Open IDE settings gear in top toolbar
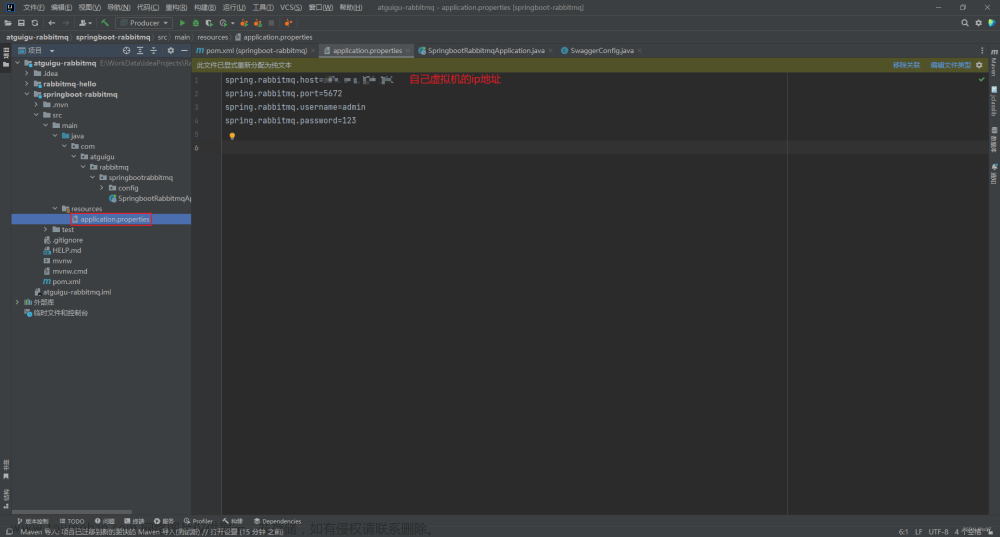Viewport: 1000px width, 537px height. 978,23
